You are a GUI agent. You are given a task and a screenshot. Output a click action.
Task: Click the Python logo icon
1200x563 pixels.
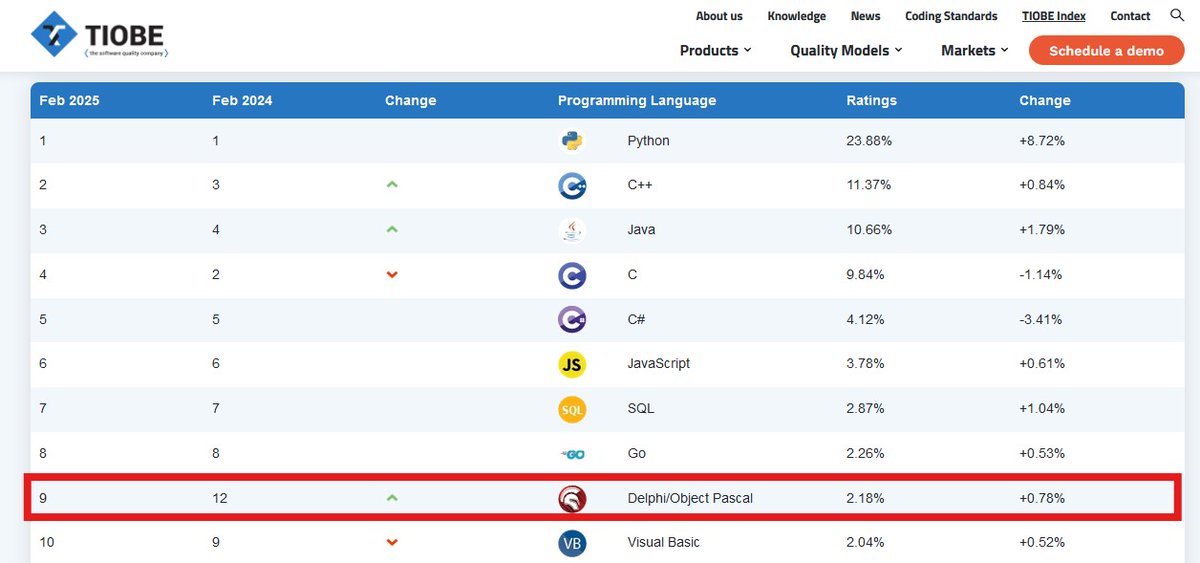click(572, 141)
